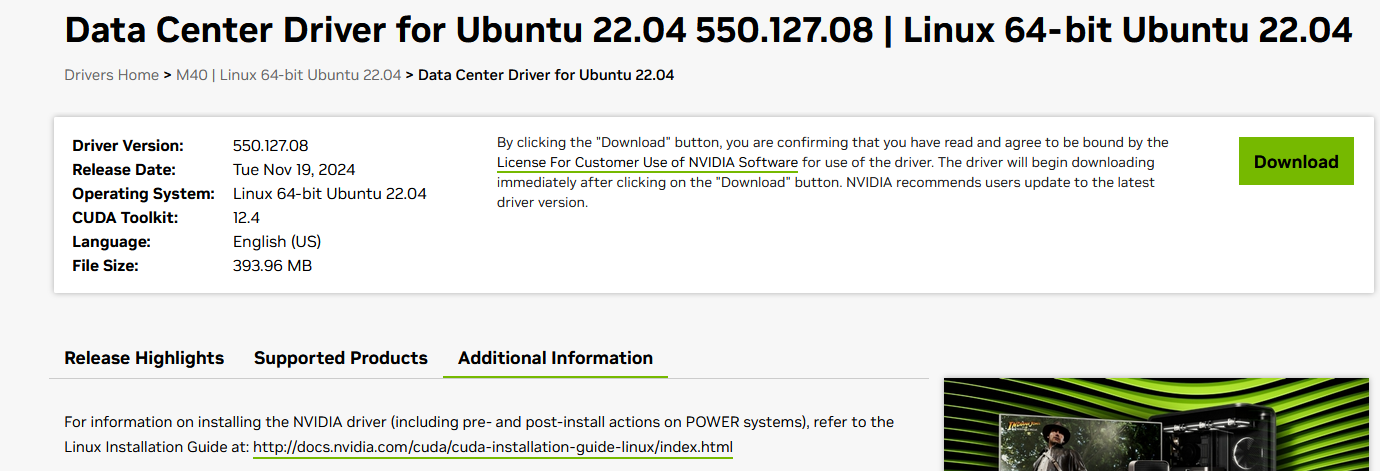Go to Drivers Home breadcrumb
Viewport: 1380px width, 471px height.
point(111,75)
